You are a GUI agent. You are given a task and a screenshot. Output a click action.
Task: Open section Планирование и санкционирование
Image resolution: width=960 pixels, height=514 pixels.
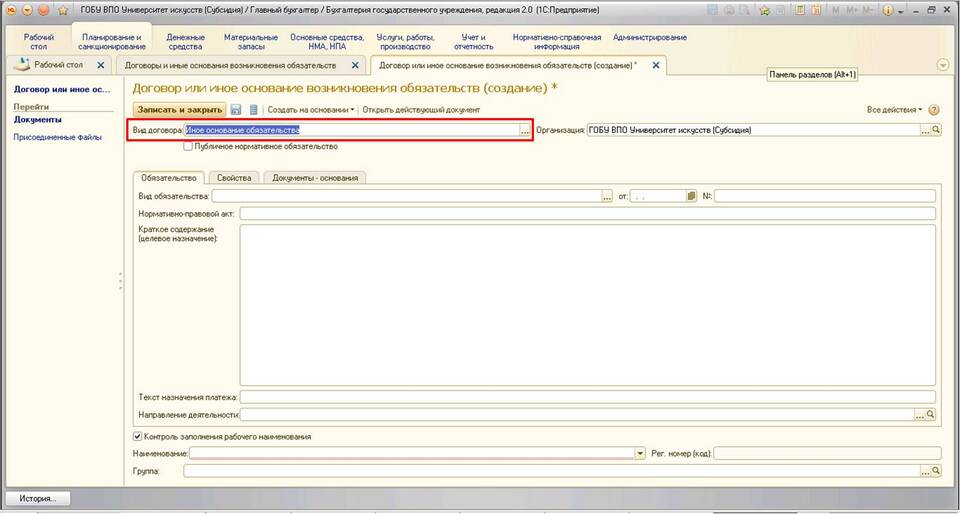tap(111, 42)
